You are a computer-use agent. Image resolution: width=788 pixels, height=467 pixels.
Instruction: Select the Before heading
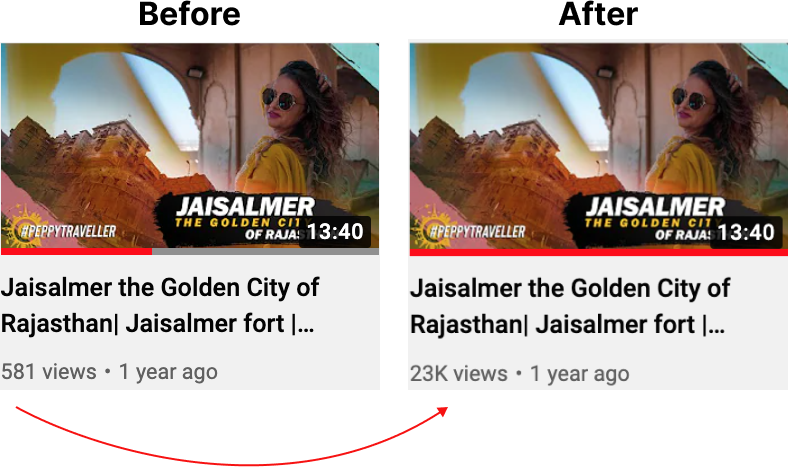click(x=189, y=14)
